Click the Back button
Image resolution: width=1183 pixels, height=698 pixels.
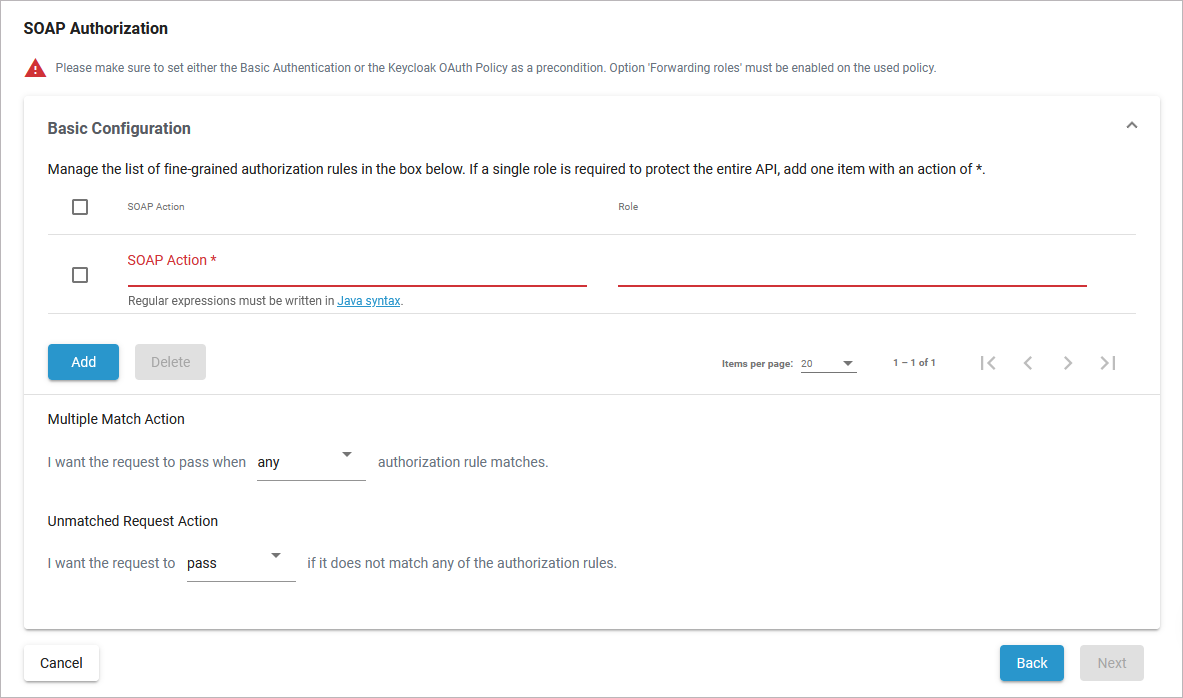click(1031, 663)
